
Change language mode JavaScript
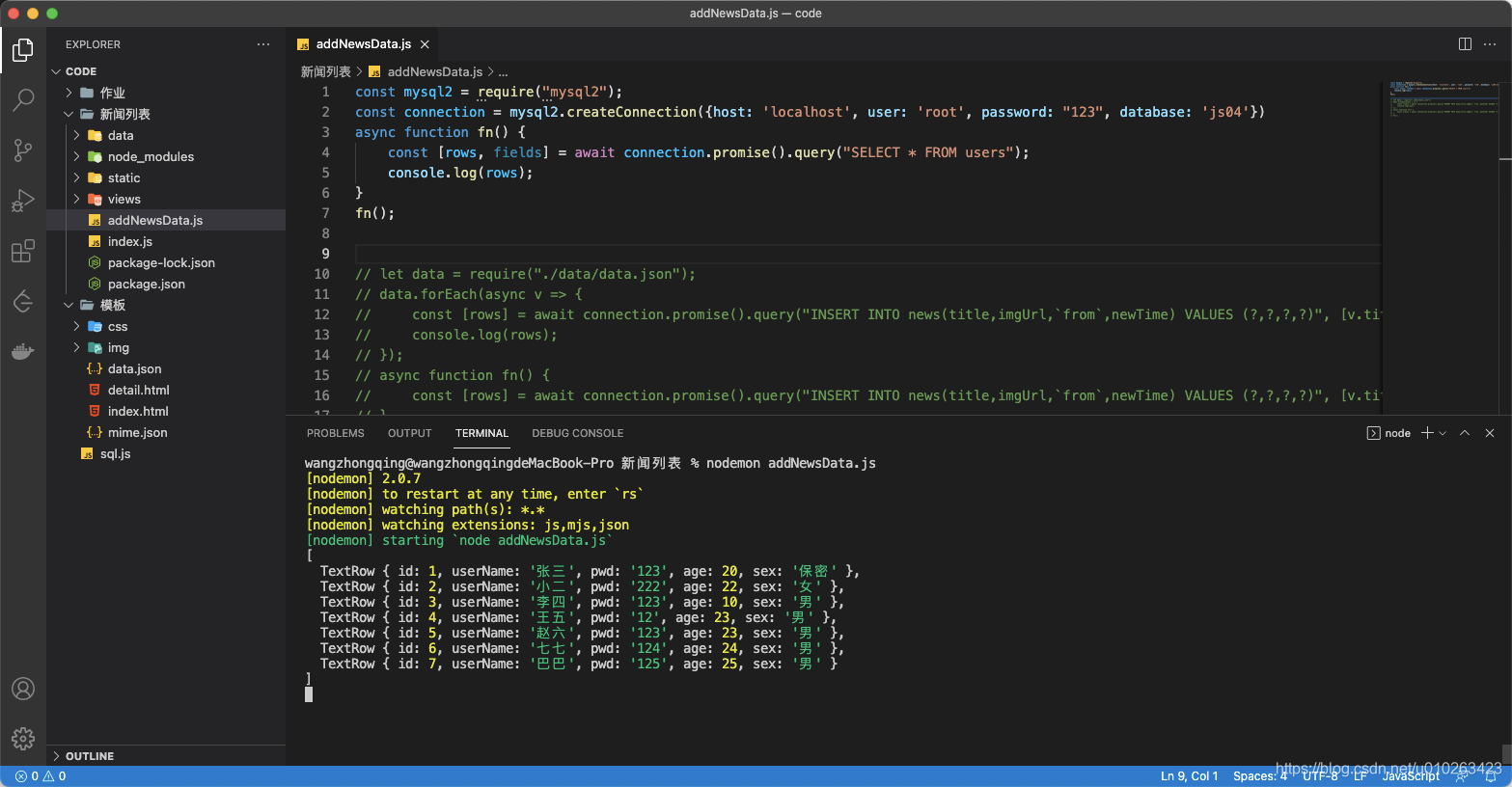point(1411,776)
